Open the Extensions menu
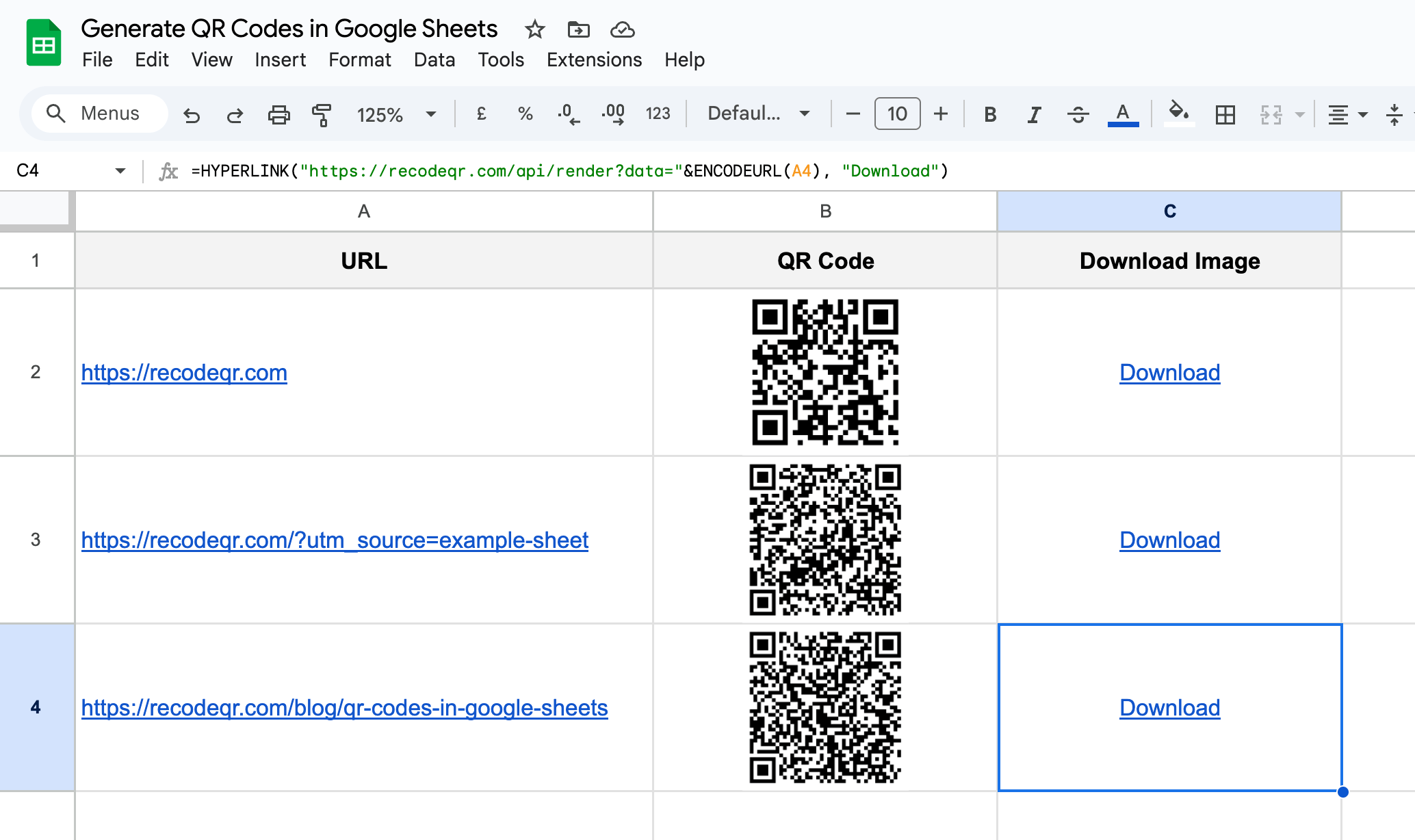This screenshot has height=840, width=1415. pyautogui.click(x=593, y=60)
